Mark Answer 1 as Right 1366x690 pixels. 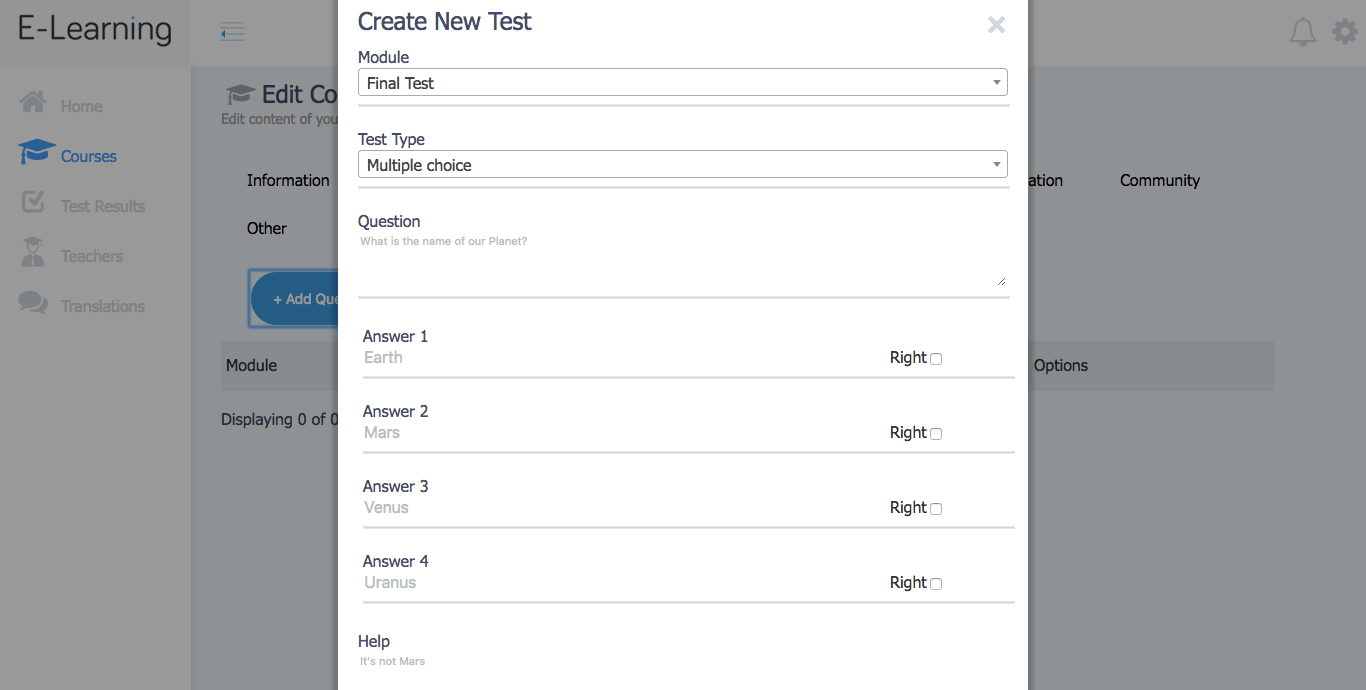[x=936, y=359]
